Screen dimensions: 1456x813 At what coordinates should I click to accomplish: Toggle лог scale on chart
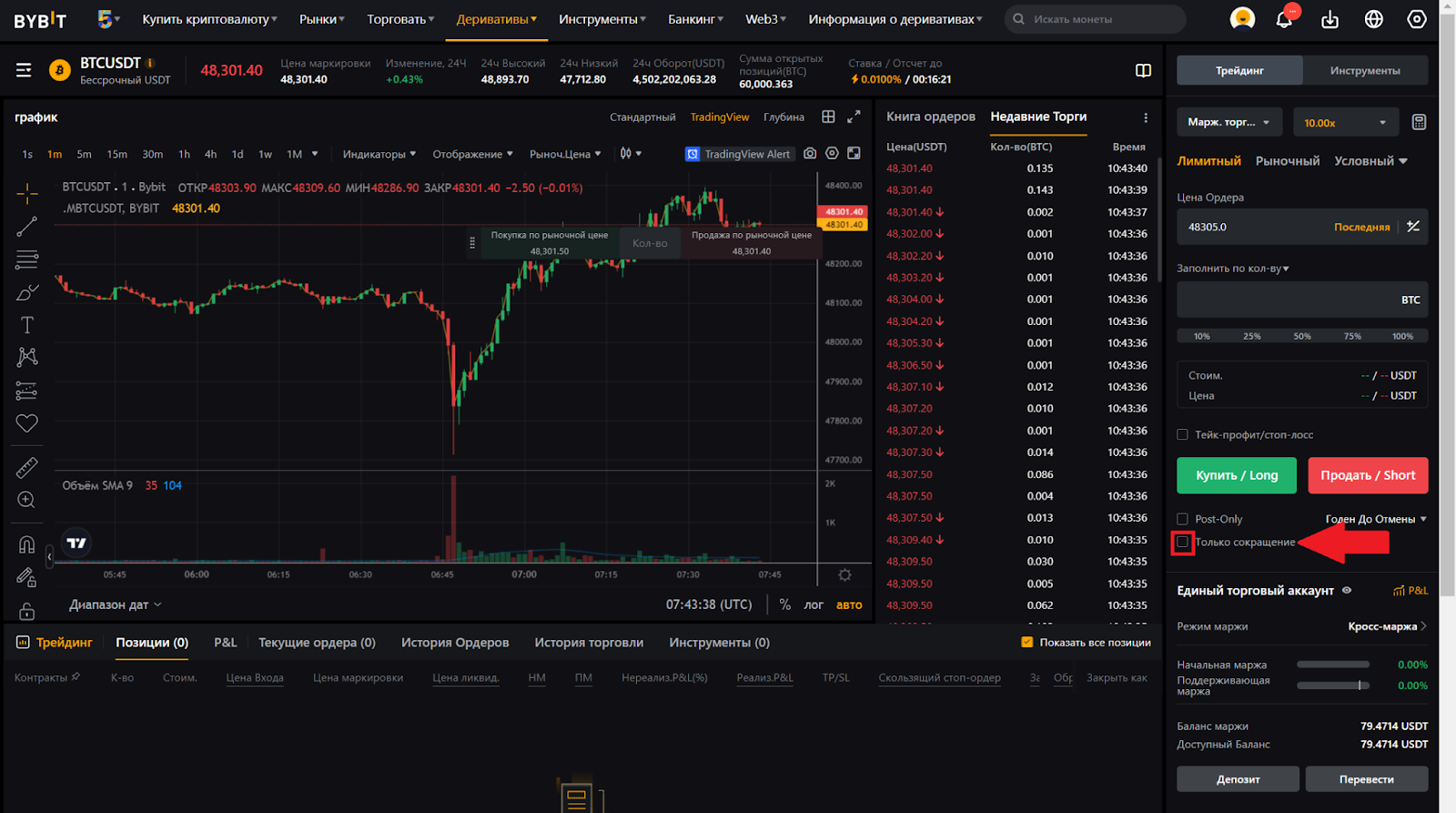click(814, 605)
